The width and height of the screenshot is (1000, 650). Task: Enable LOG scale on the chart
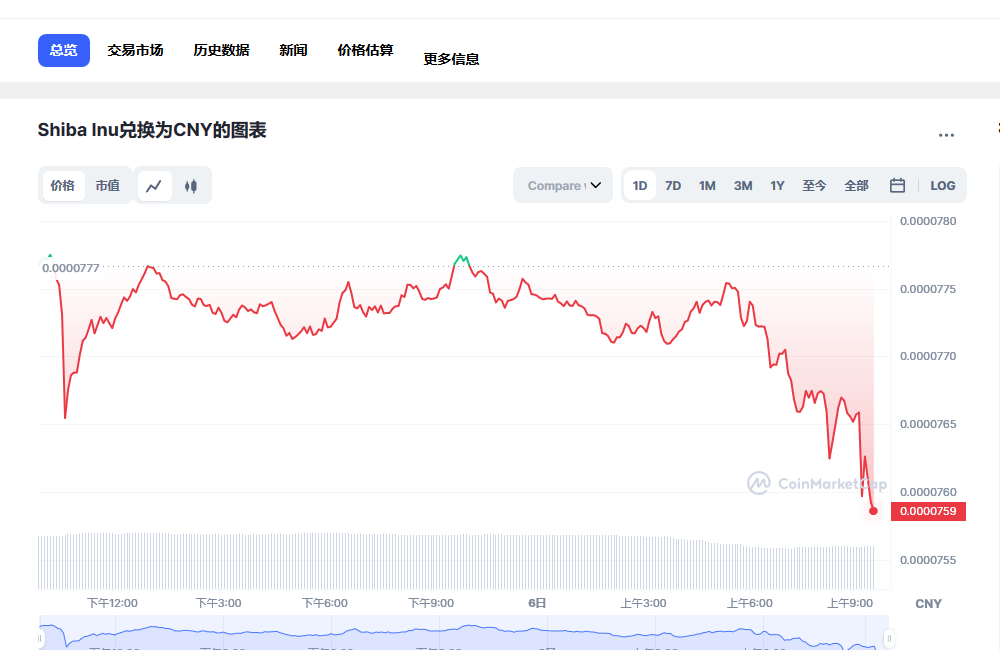(944, 185)
